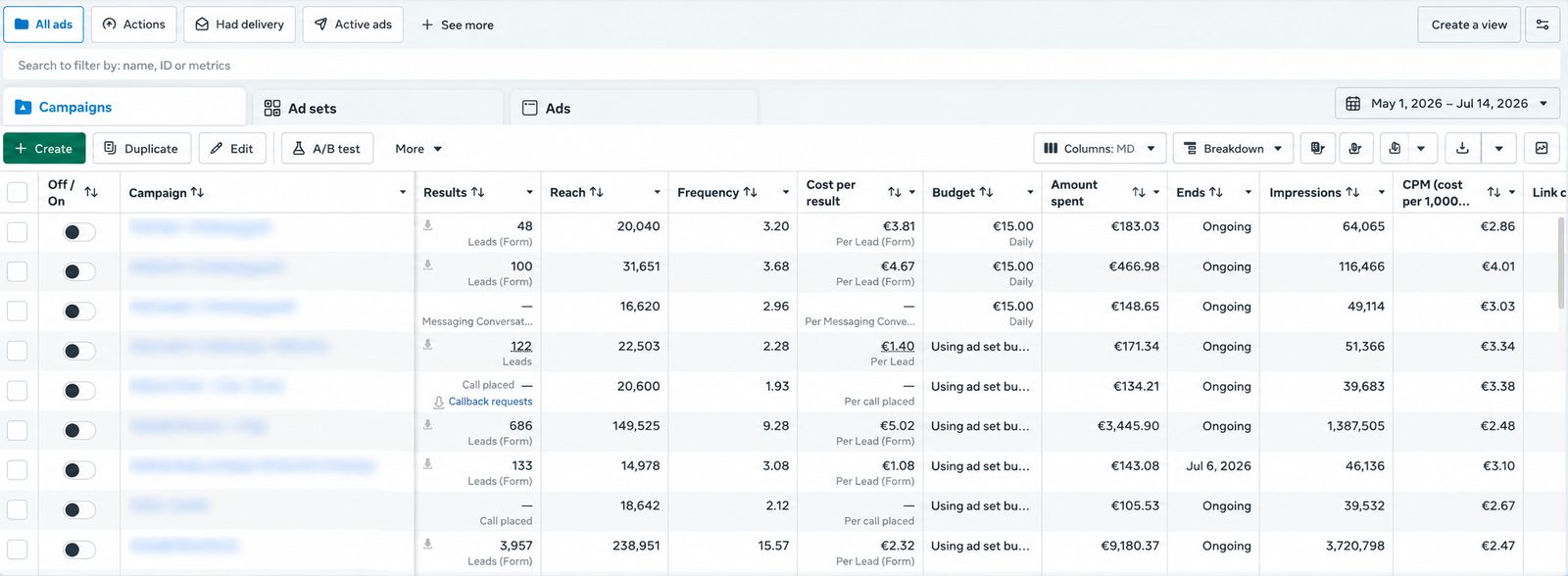Open the Results column options arrow
1568x576 pixels.
[x=530, y=192]
